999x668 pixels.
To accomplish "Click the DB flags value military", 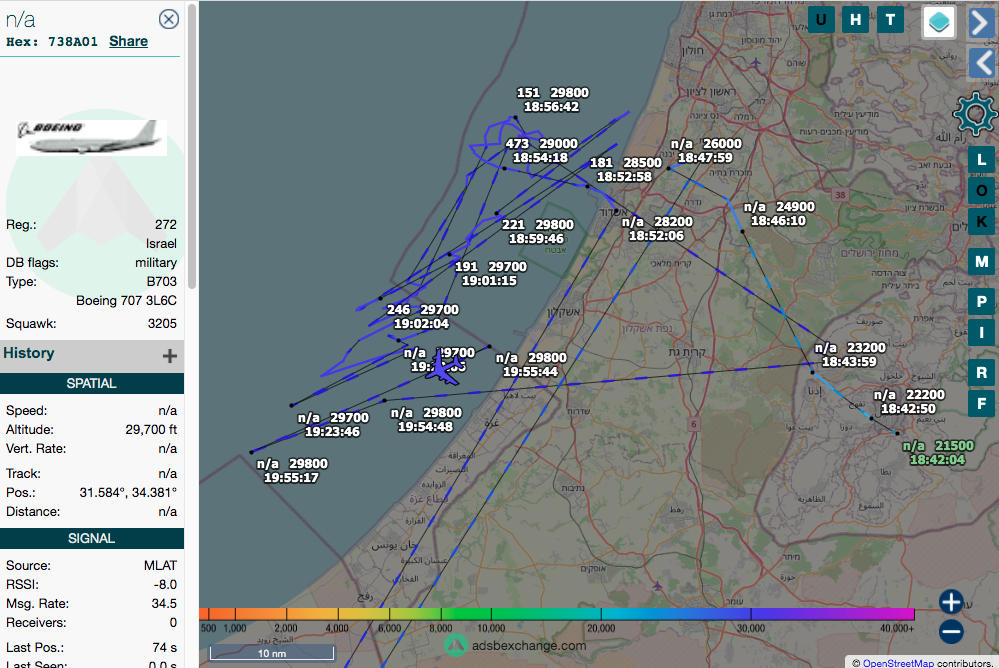I will pyautogui.click(x=155, y=263).
